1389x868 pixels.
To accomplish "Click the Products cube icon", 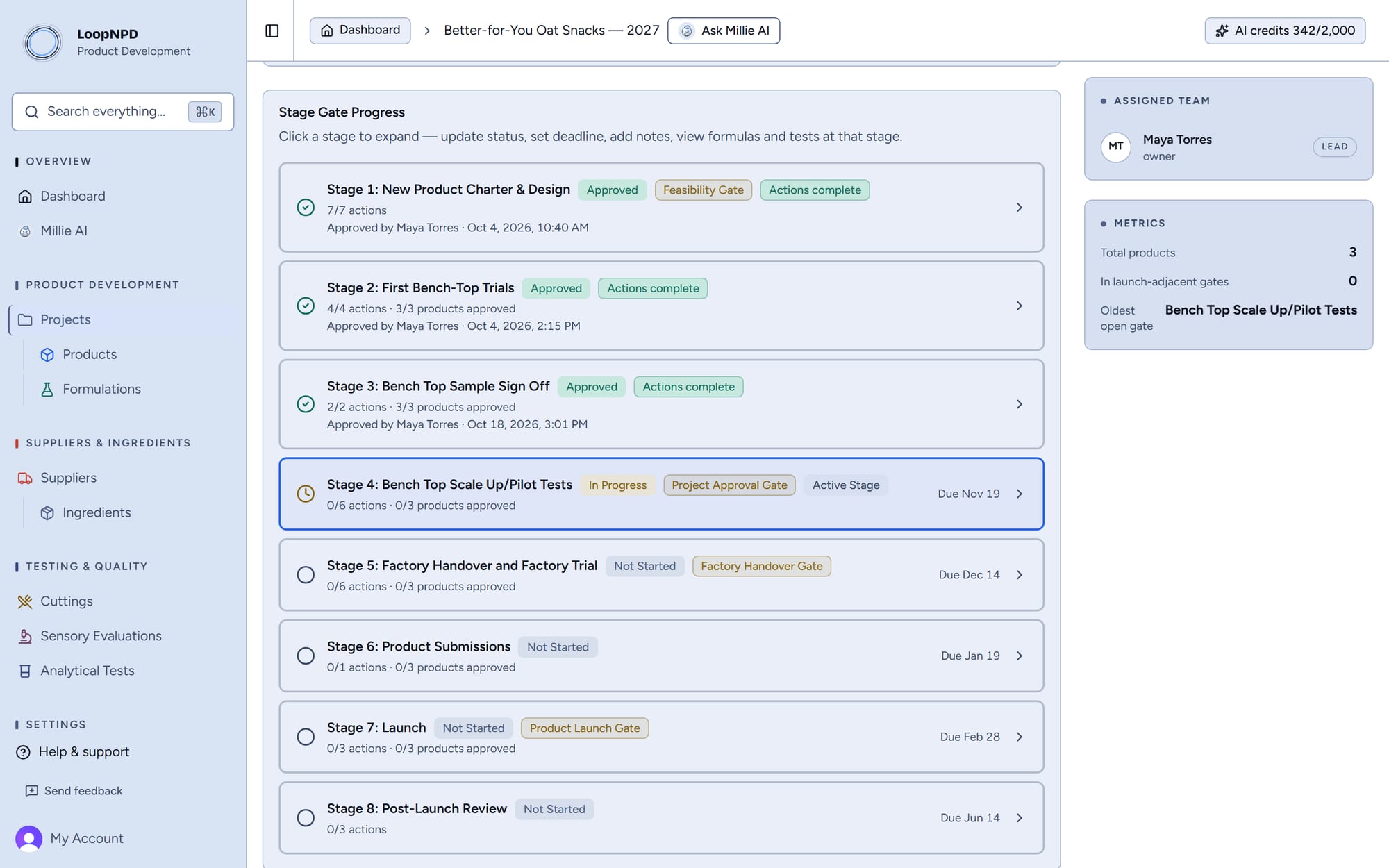I will pos(47,355).
